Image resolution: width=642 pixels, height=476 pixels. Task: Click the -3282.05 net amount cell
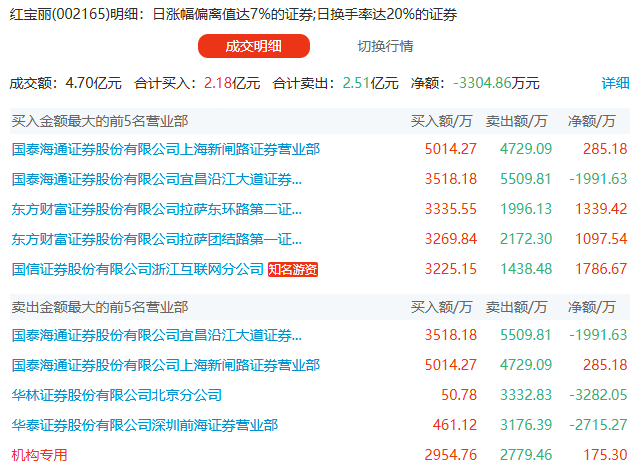598,395
